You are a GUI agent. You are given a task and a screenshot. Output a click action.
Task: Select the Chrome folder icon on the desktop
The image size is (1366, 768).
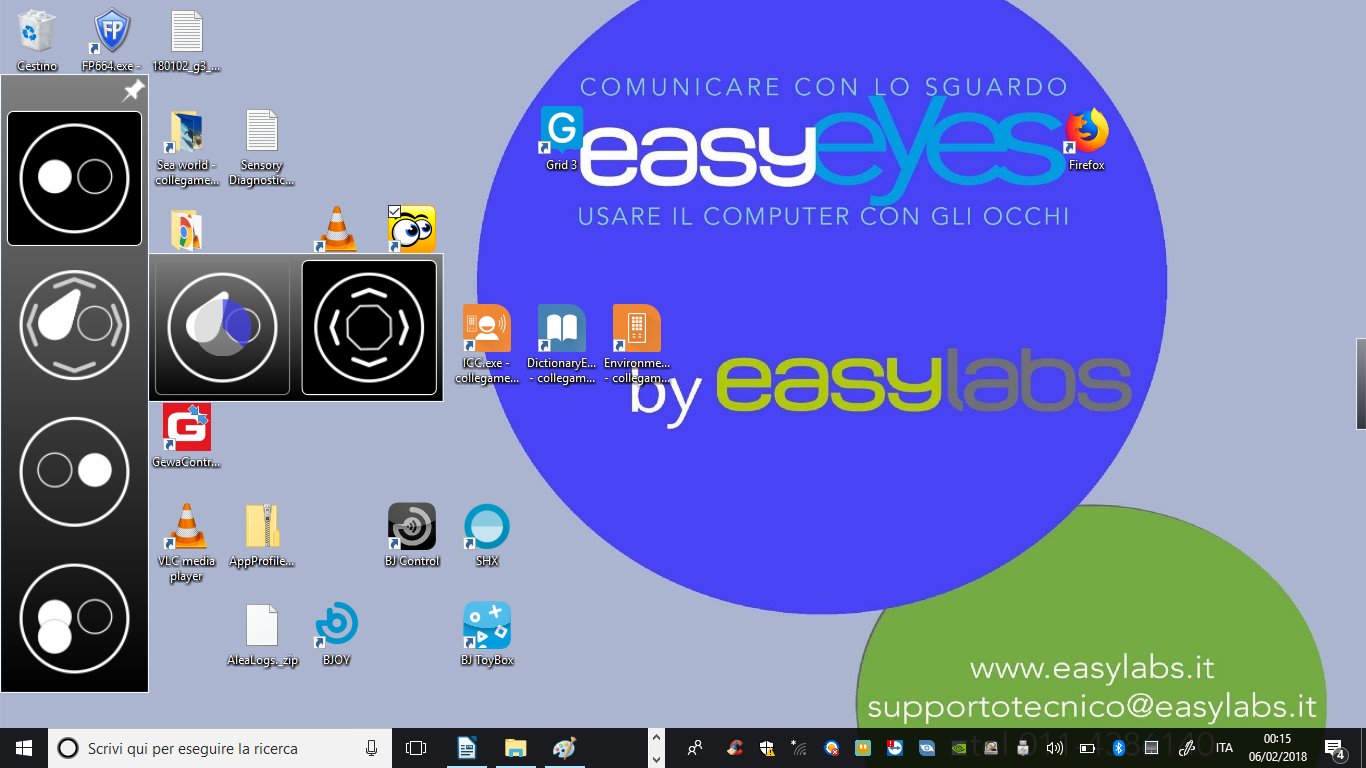(x=186, y=230)
